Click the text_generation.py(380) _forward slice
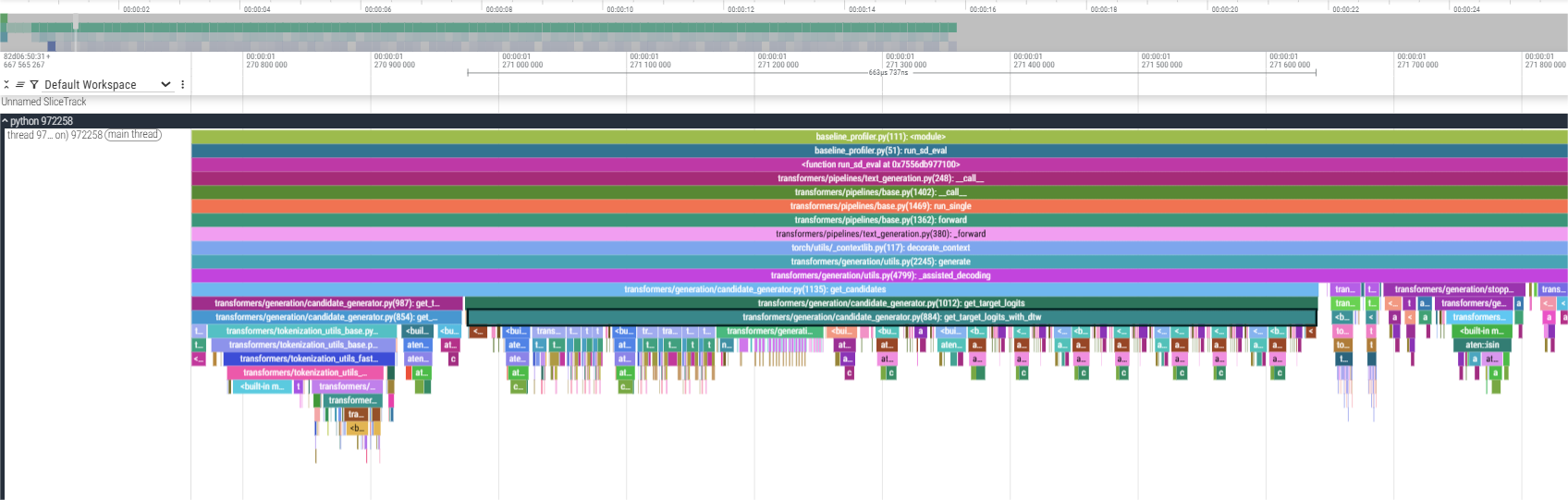 (879, 234)
